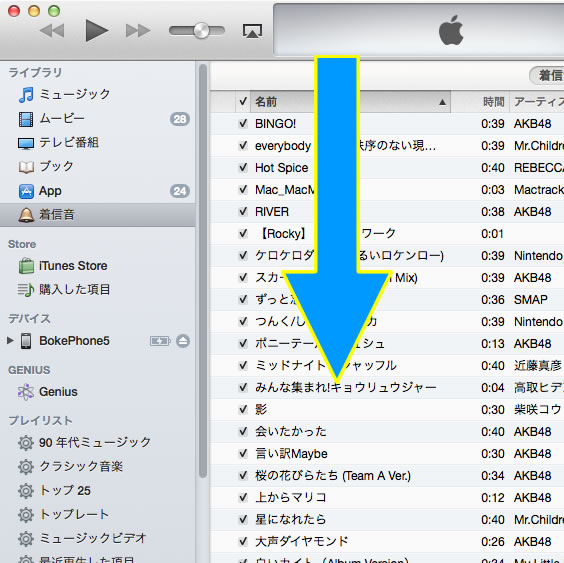Screen dimensions: 564x563
Task: Eject BokePhone5 device
Action: (183, 341)
